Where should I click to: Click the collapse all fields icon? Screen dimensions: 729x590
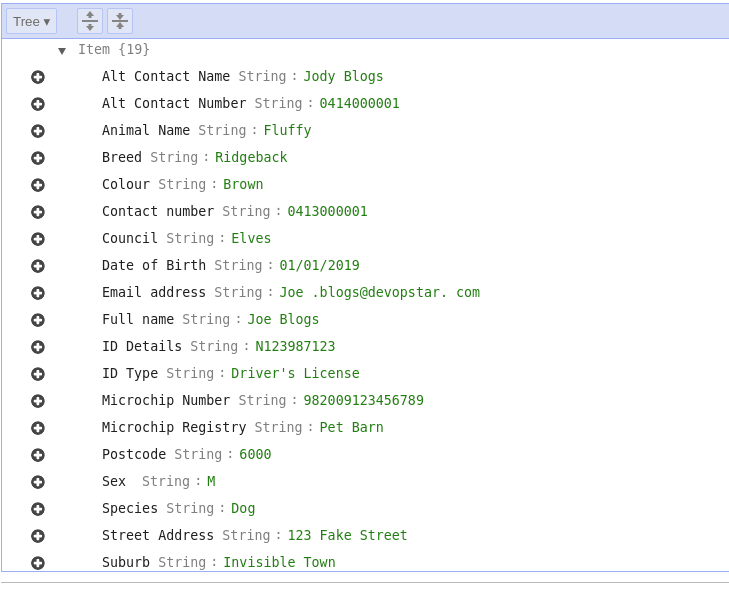[x=120, y=21]
